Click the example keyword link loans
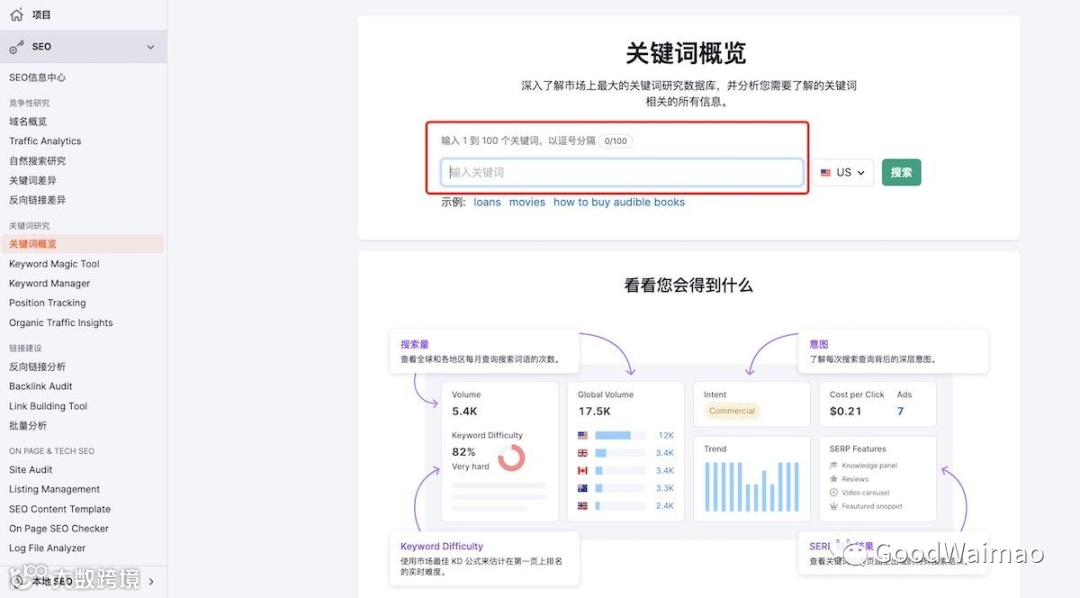1080x598 pixels. (487, 202)
